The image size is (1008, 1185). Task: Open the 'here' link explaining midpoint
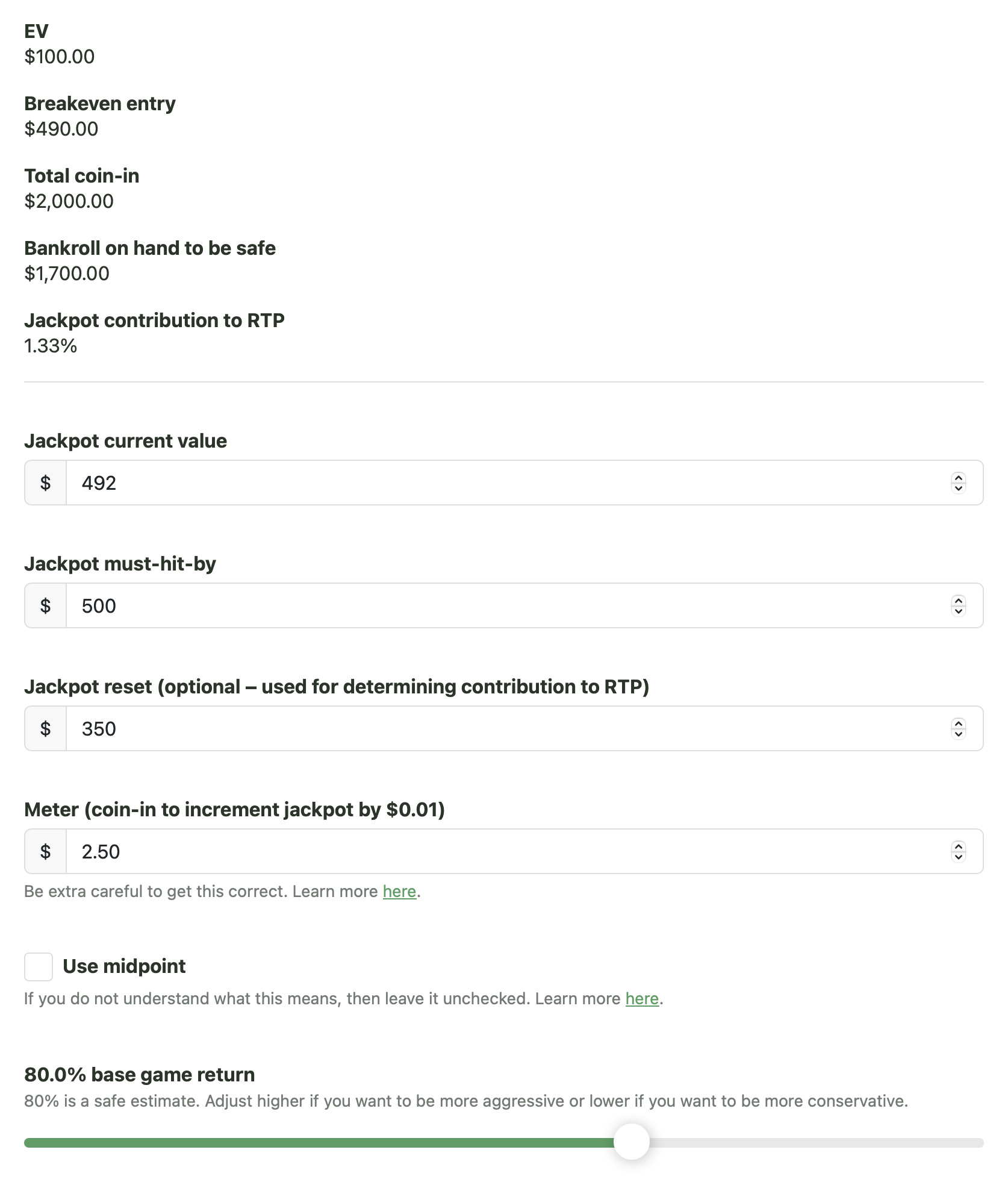tap(642, 999)
